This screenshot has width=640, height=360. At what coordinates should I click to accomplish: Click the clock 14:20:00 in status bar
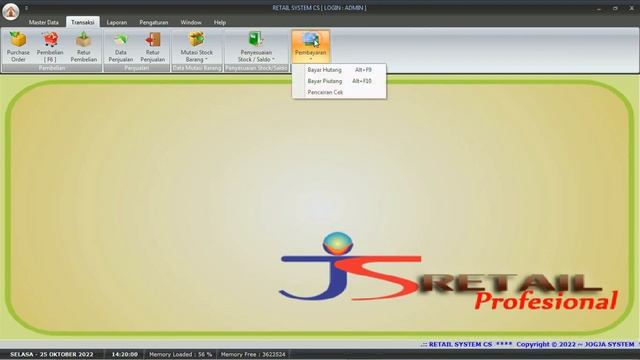click(124, 354)
